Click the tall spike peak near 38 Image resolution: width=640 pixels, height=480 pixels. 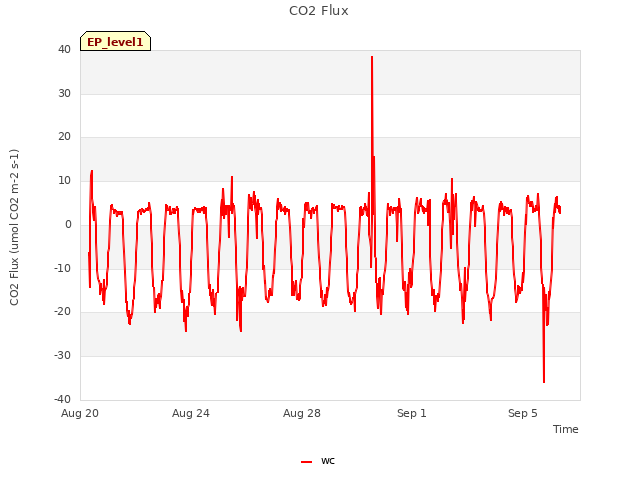click(372, 57)
